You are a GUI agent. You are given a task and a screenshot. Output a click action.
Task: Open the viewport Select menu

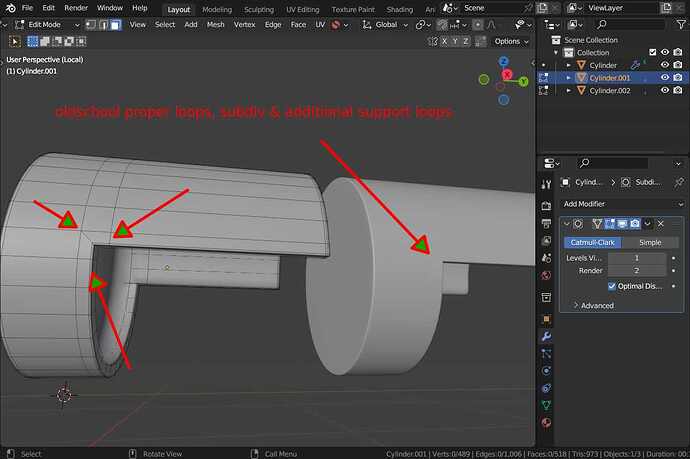(165, 25)
